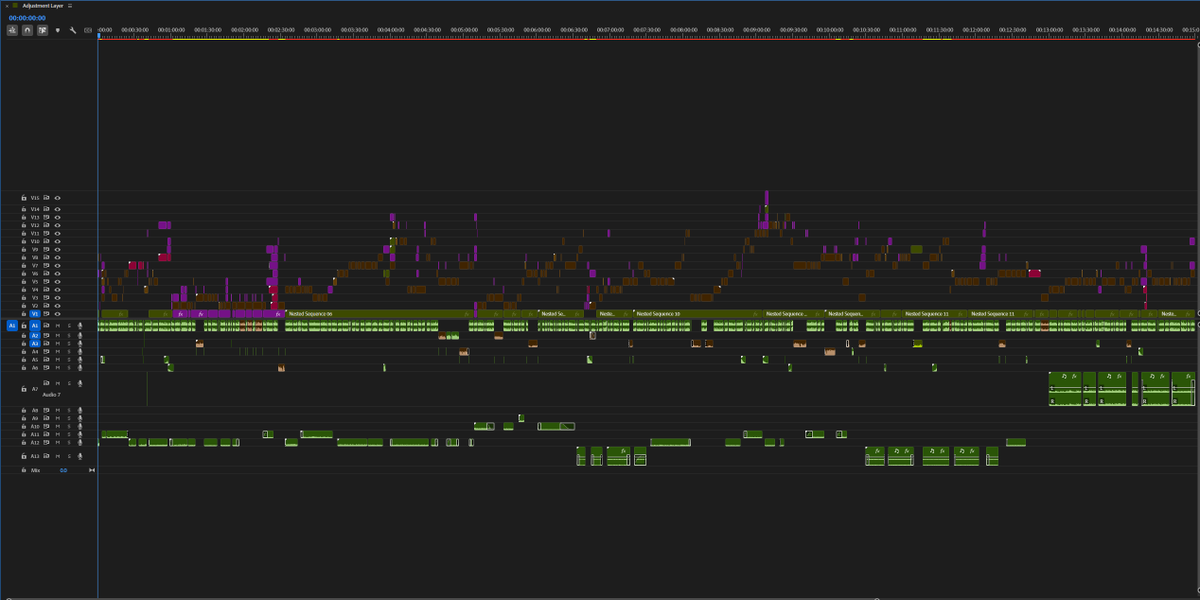The image size is (1200, 600).
Task: Enable voice-over record on A6
Action: click(x=80, y=367)
